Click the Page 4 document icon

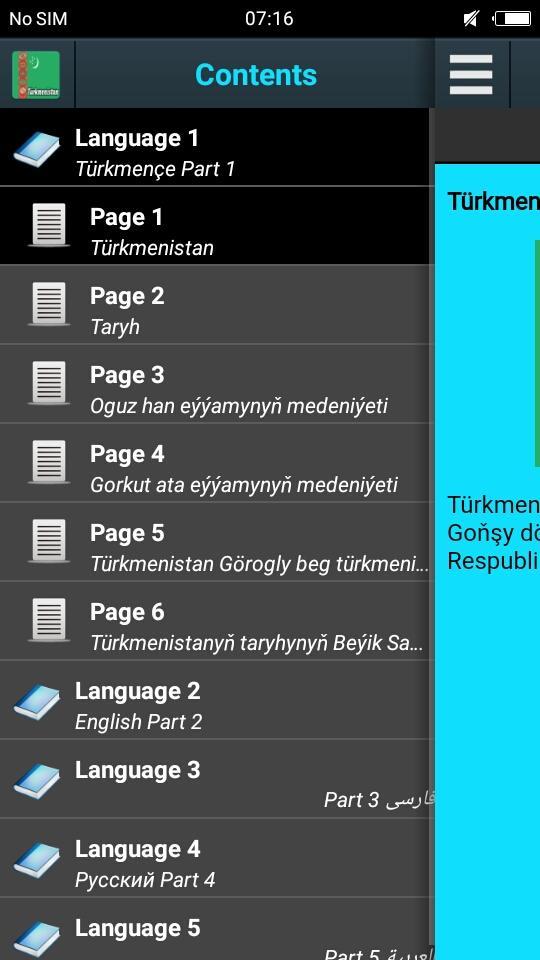[x=48, y=462]
